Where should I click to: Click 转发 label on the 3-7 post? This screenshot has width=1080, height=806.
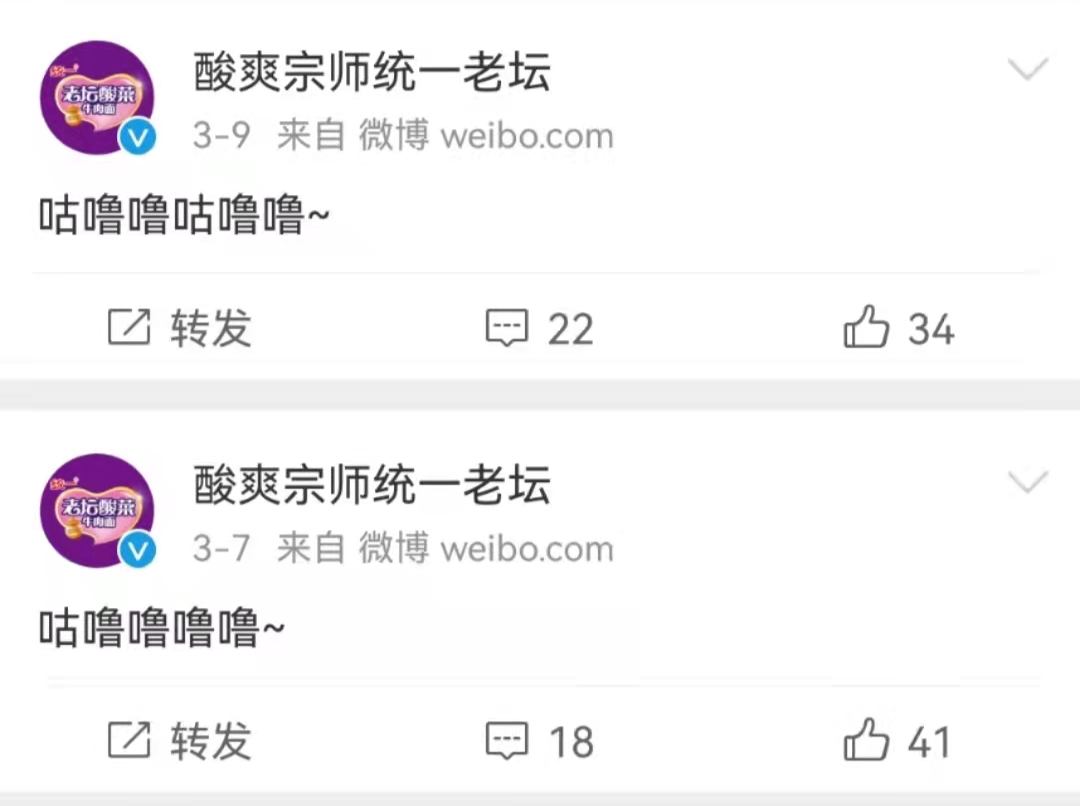[x=211, y=741]
